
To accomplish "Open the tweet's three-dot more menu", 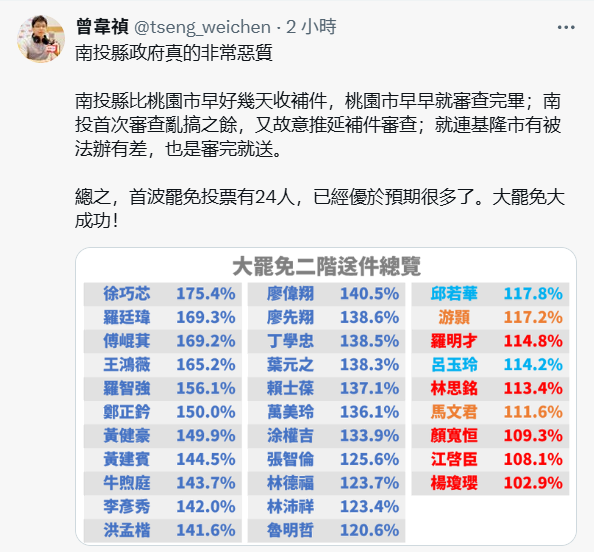I will (x=566, y=27).
